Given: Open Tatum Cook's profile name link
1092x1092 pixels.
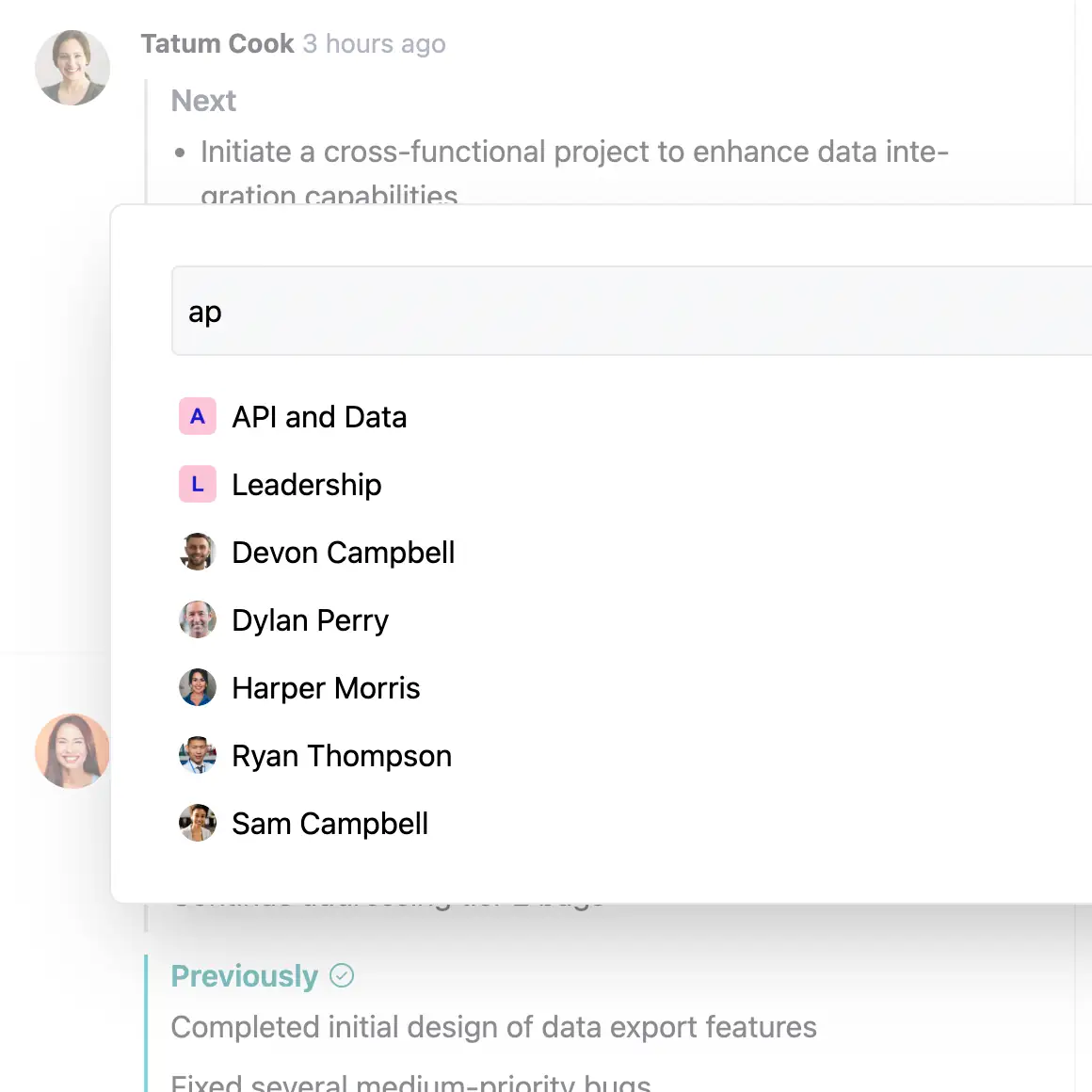Looking at the screenshot, I should click(x=217, y=43).
